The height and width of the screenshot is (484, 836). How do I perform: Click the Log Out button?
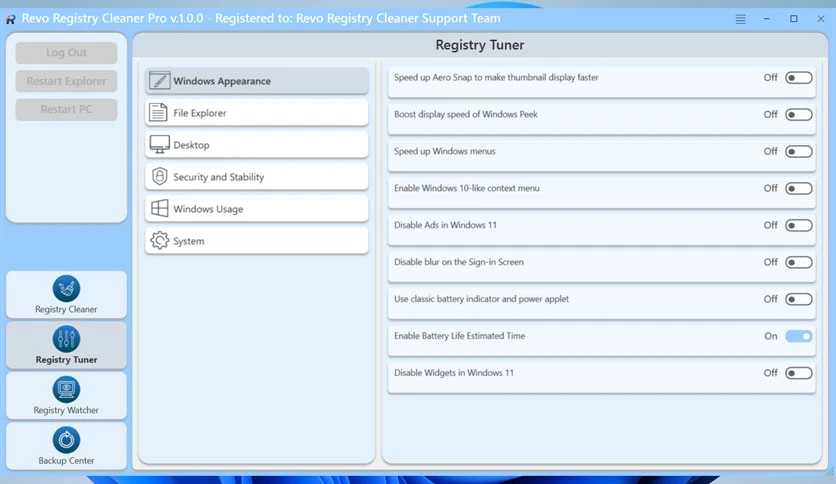coord(66,53)
